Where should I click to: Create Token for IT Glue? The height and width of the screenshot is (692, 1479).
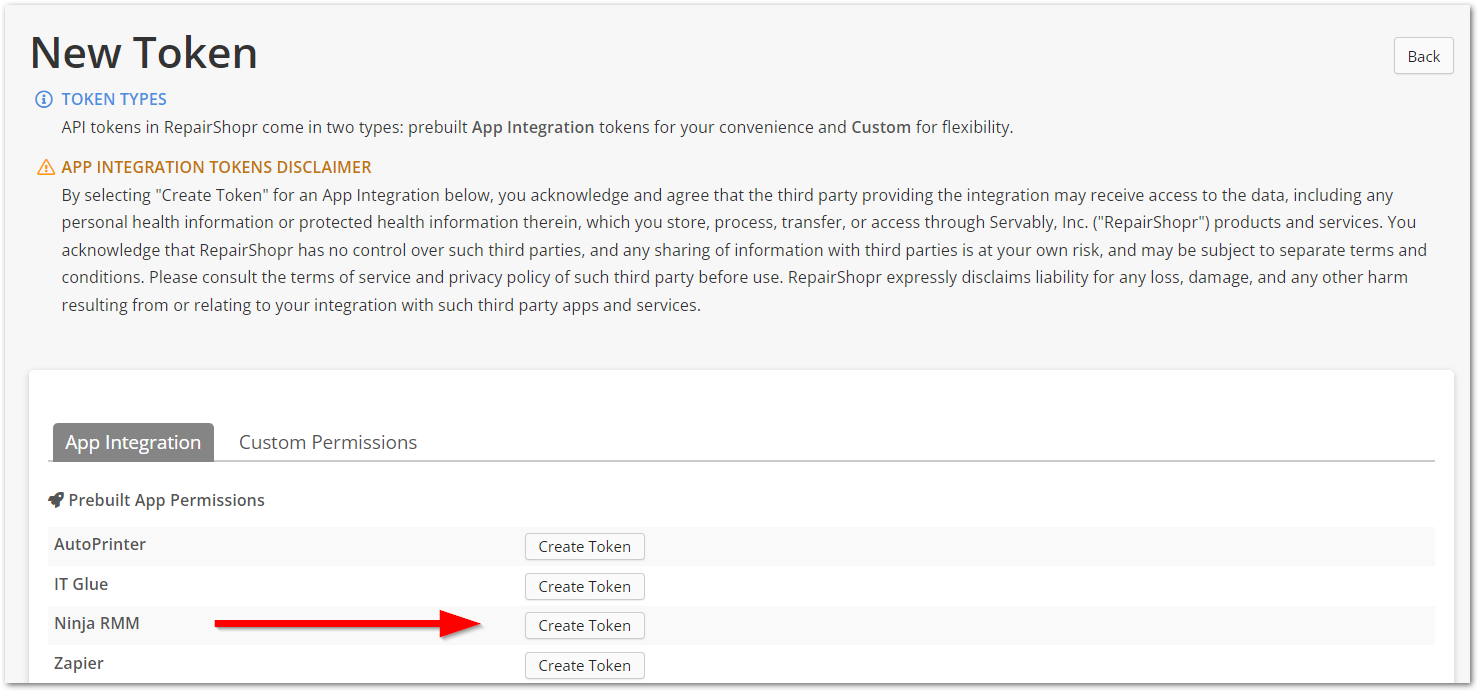[584, 586]
